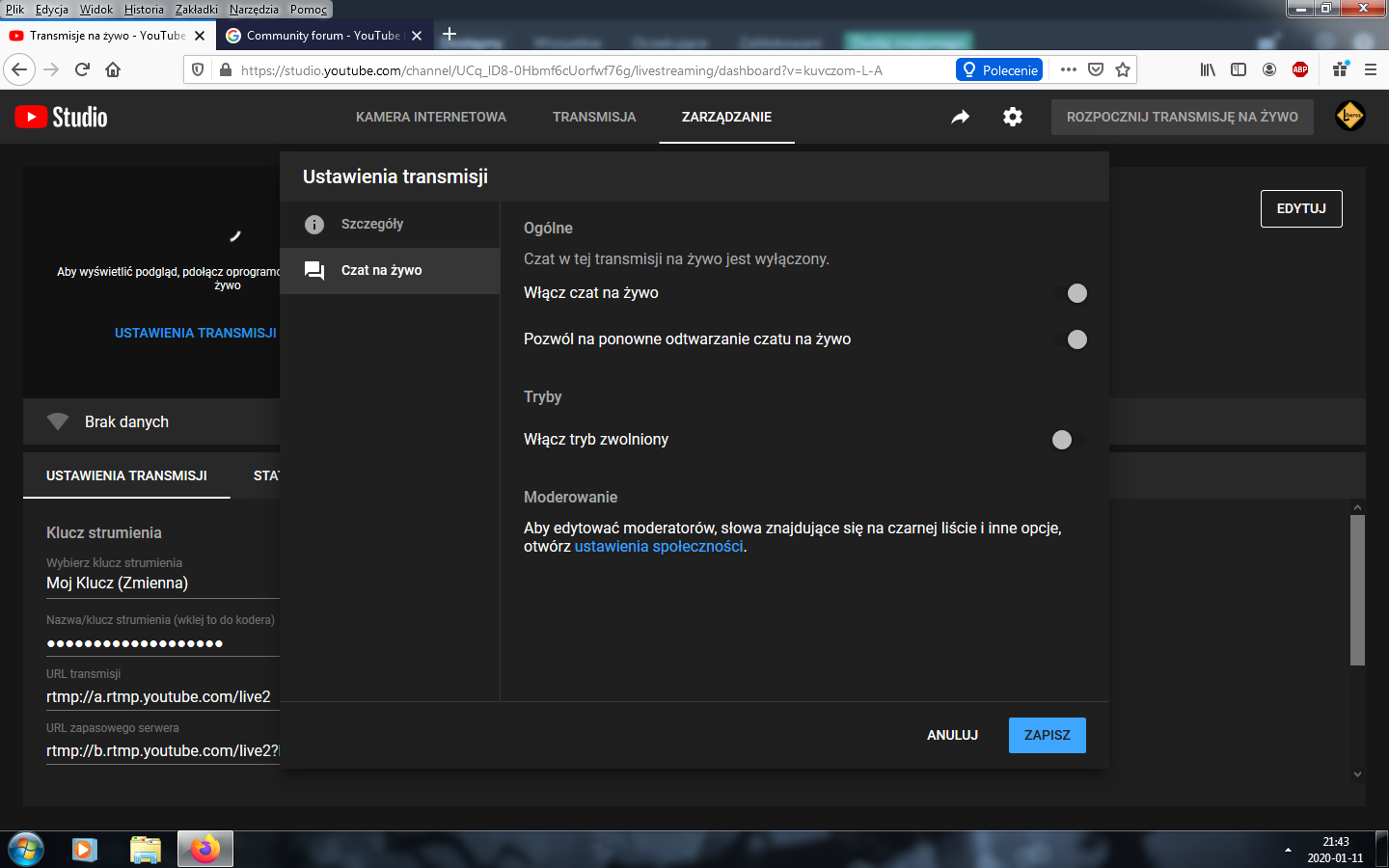Open the Moj Klucz (Zmienna) stream key dropdown
1389x868 pixels.
pyautogui.click(x=162, y=583)
